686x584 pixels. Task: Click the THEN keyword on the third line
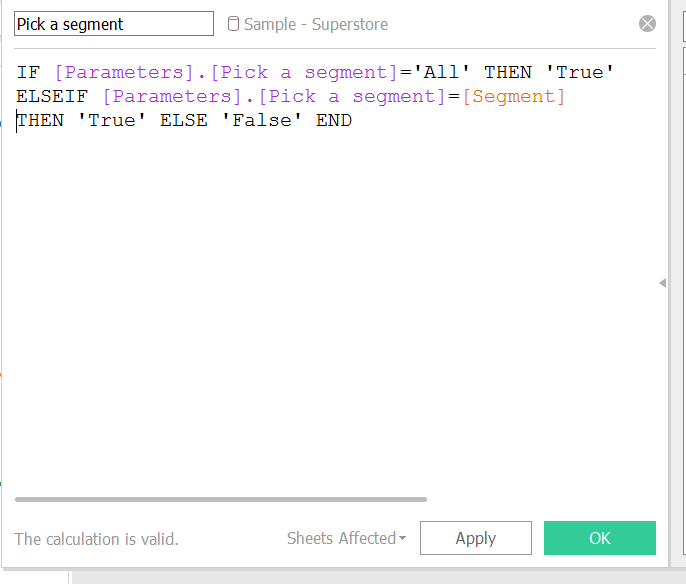tap(41, 121)
